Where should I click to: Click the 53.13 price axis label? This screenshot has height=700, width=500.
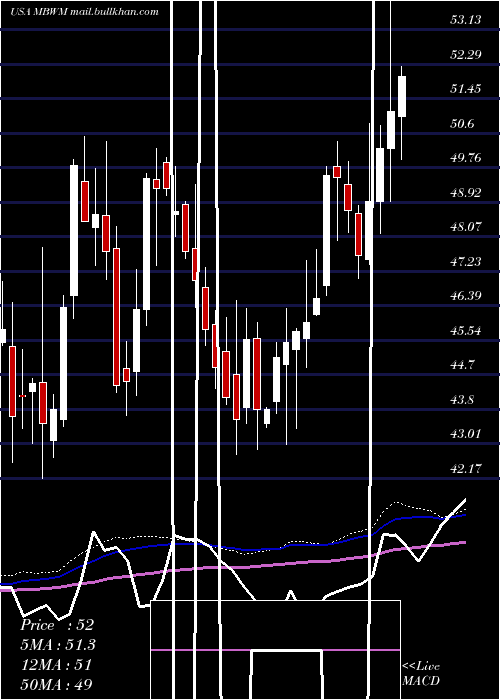(x=466, y=20)
